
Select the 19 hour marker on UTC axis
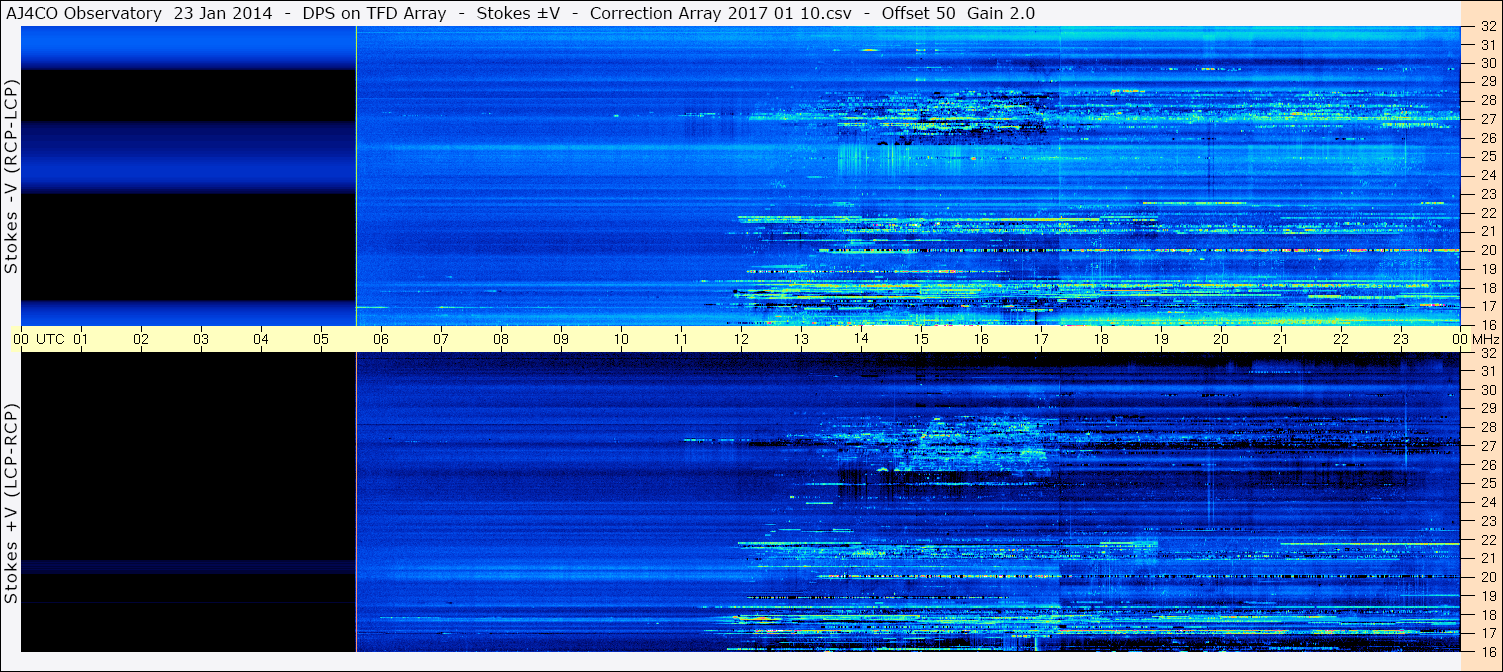[x=1161, y=339]
